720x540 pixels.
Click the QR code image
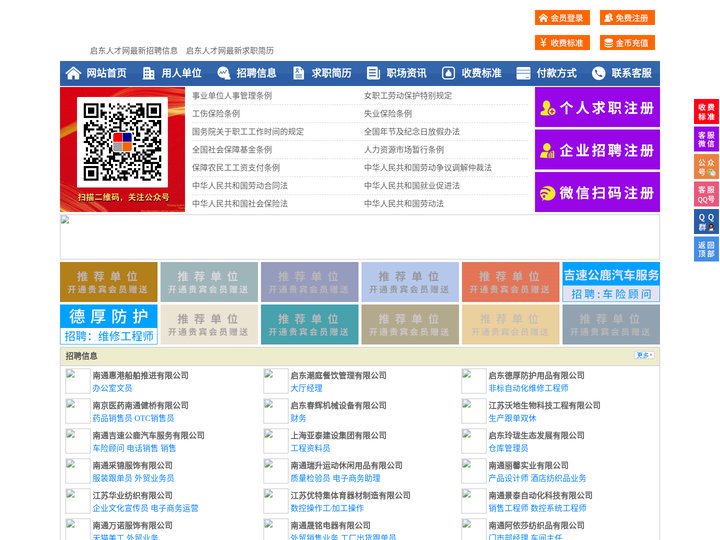(x=122, y=142)
